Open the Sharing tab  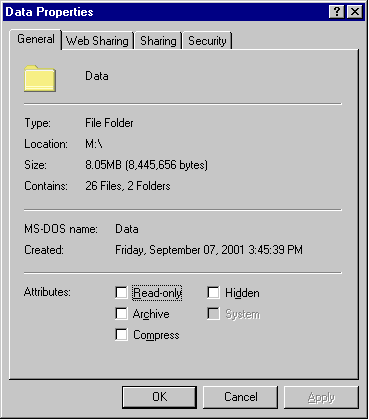click(x=158, y=41)
